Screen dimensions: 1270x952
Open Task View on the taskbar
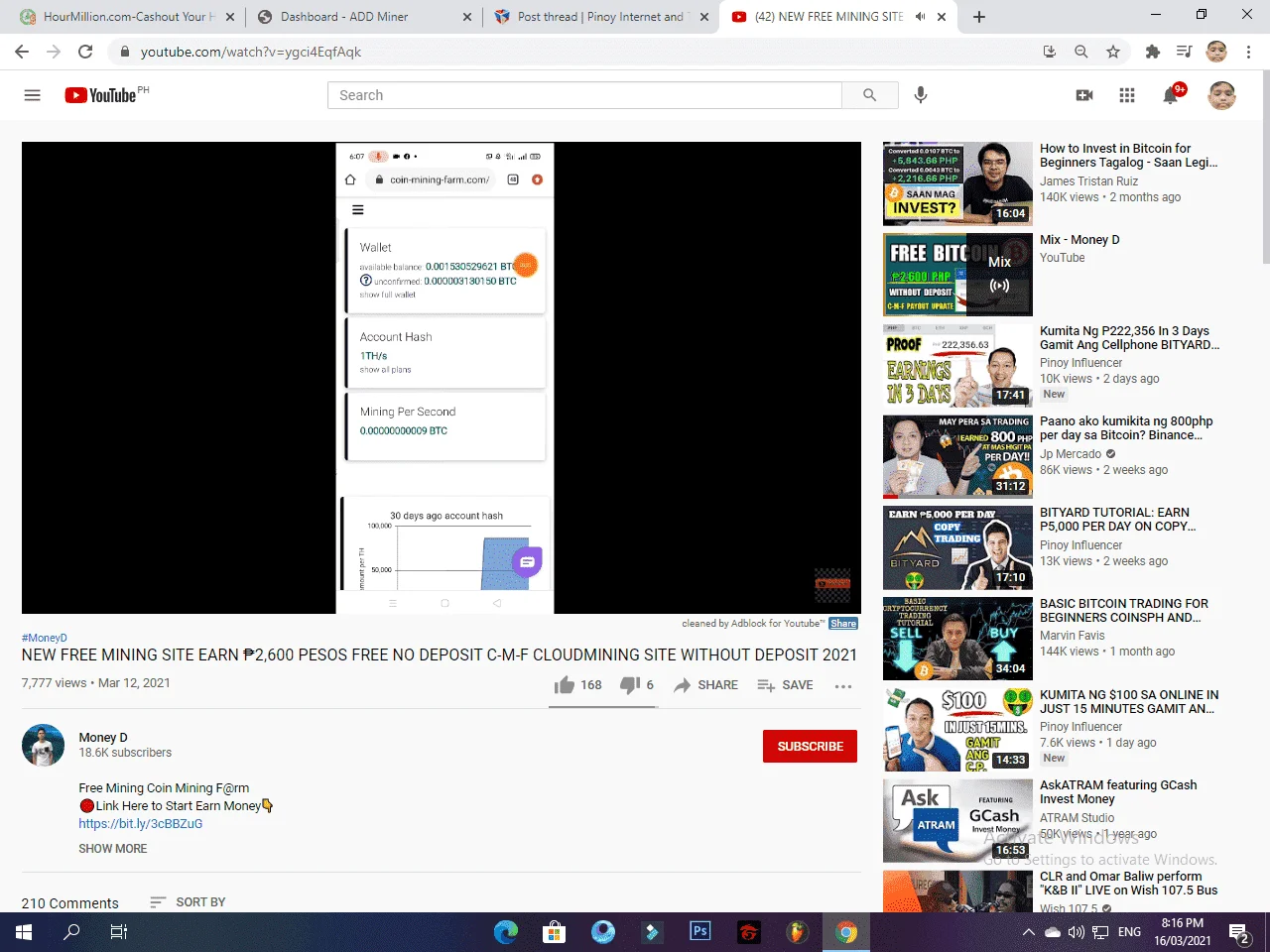click(119, 932)
